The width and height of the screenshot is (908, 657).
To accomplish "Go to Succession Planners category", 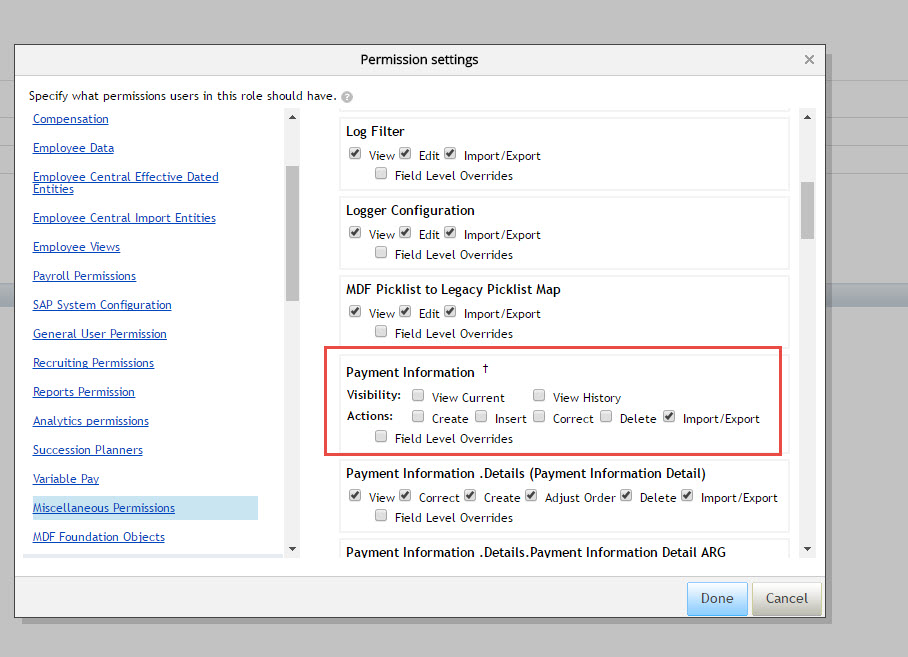I will click(x=87, y=449).
